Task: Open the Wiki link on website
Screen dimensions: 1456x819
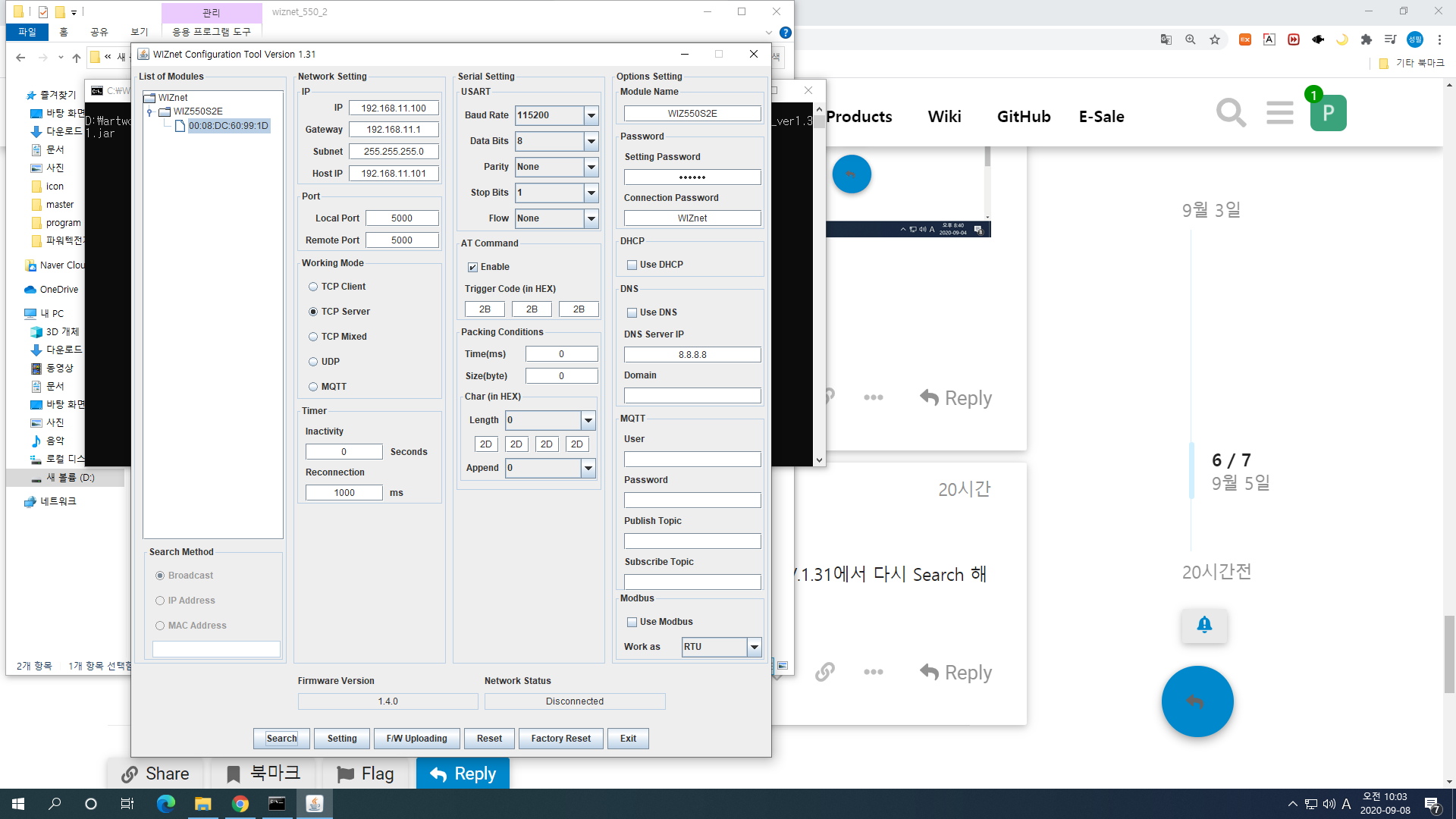Action: point(944,116)
